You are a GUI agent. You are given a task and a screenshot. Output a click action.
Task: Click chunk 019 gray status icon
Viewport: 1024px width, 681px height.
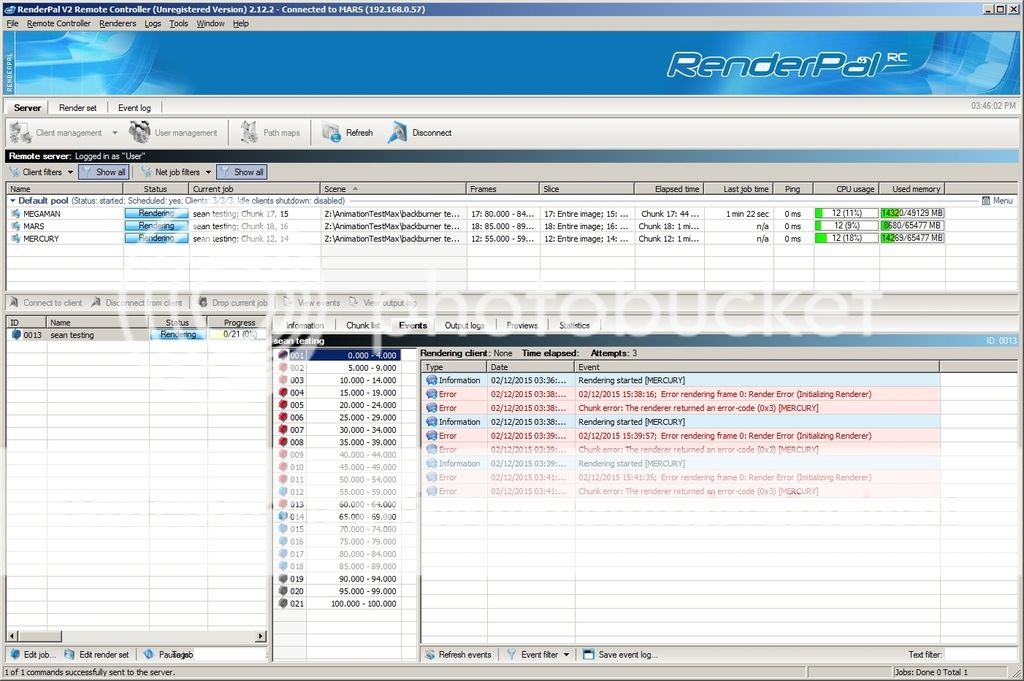(283, 578)
